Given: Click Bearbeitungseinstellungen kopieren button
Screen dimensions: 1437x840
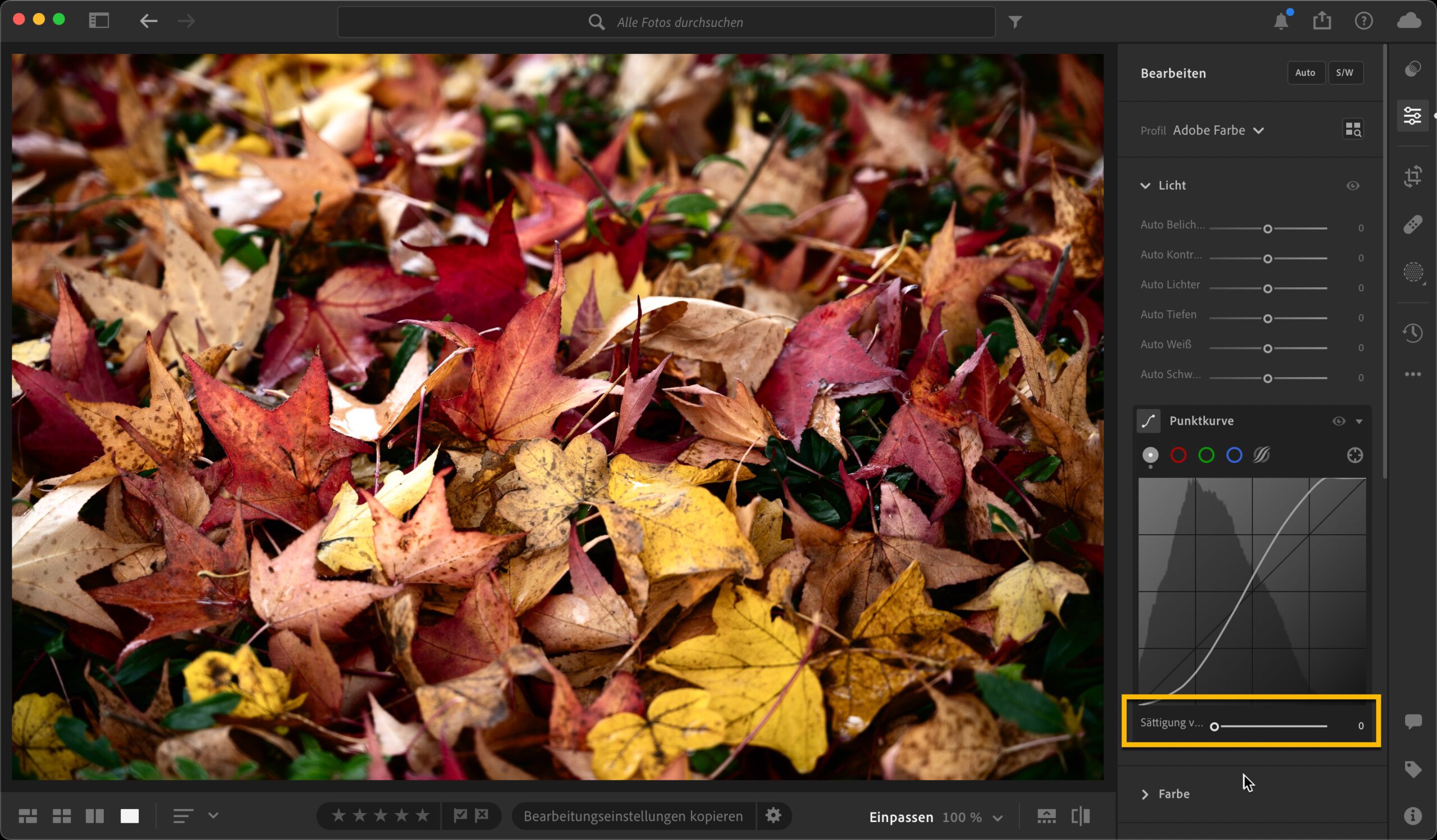Looking at the screenshot, I should [633, 816].
